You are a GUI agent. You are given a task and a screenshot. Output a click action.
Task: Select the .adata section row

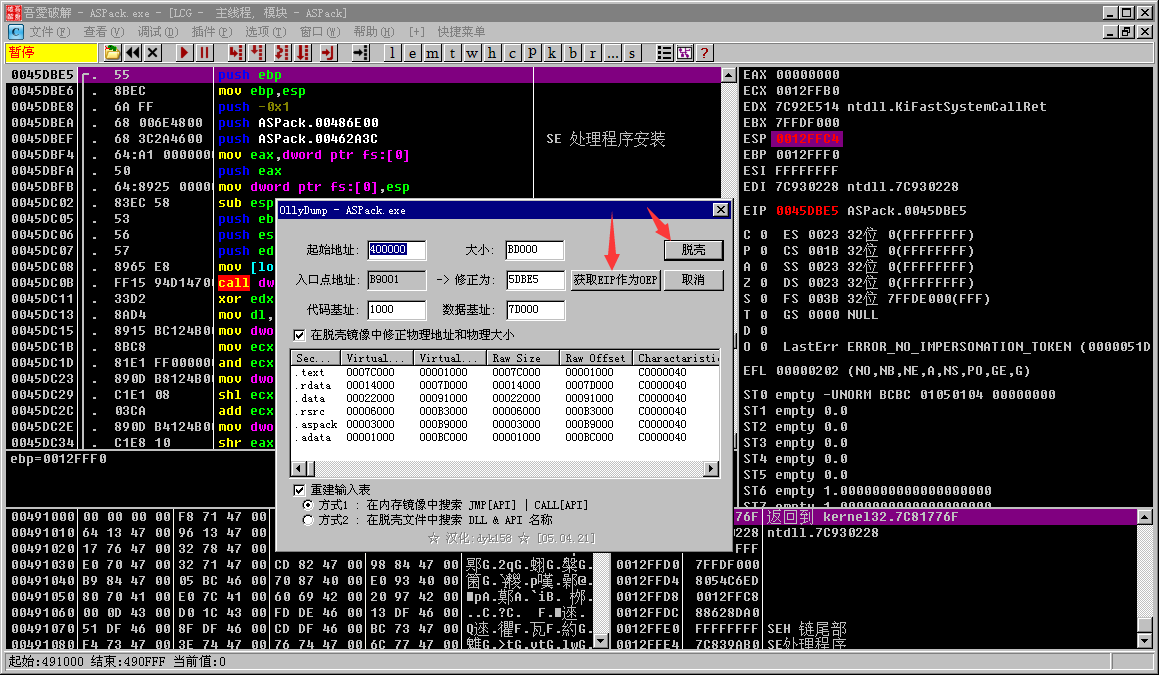point(505,437)
